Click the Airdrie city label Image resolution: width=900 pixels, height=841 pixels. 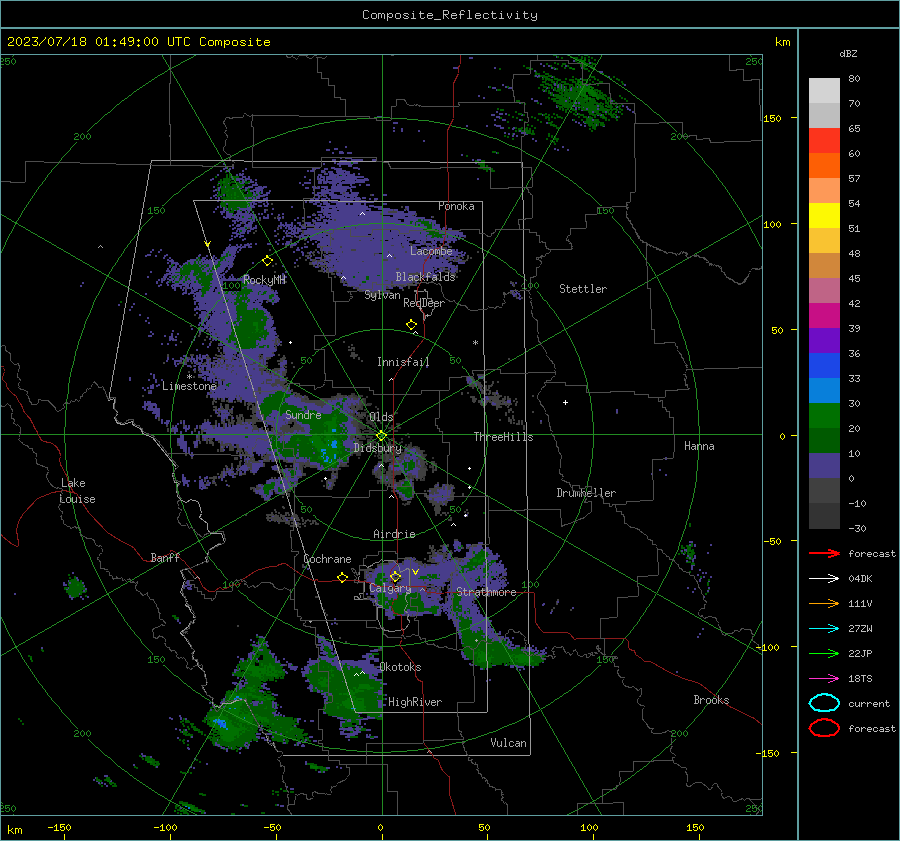click(x=394, y=534)
